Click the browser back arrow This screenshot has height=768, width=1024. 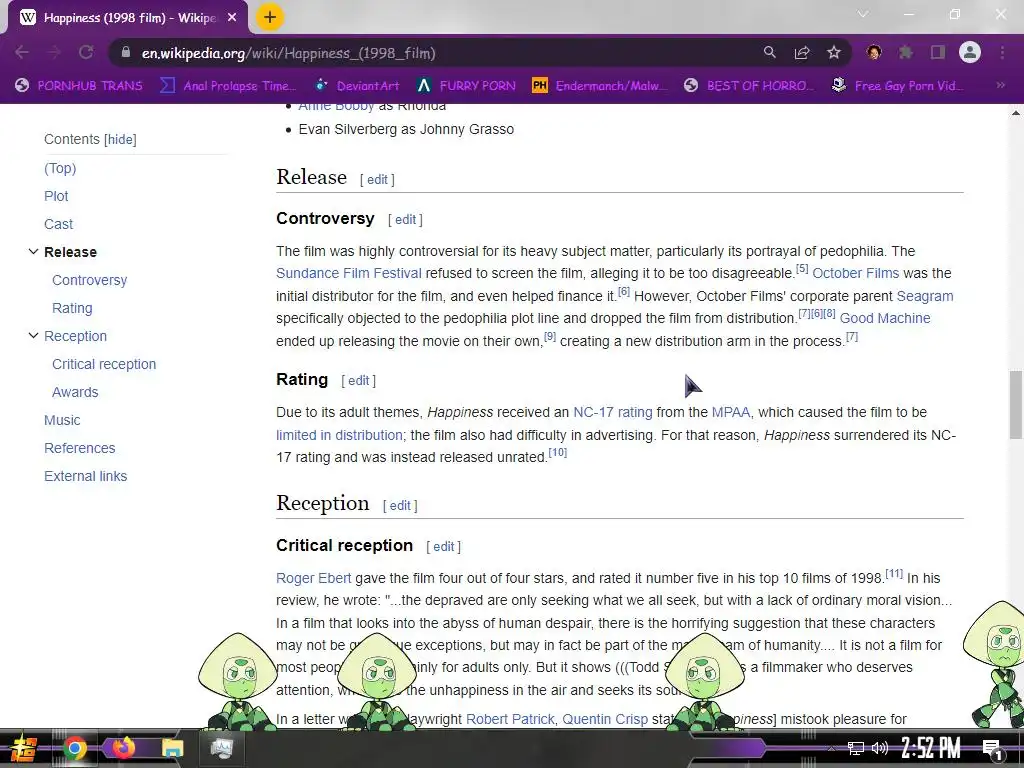click(x=22, y=53)
